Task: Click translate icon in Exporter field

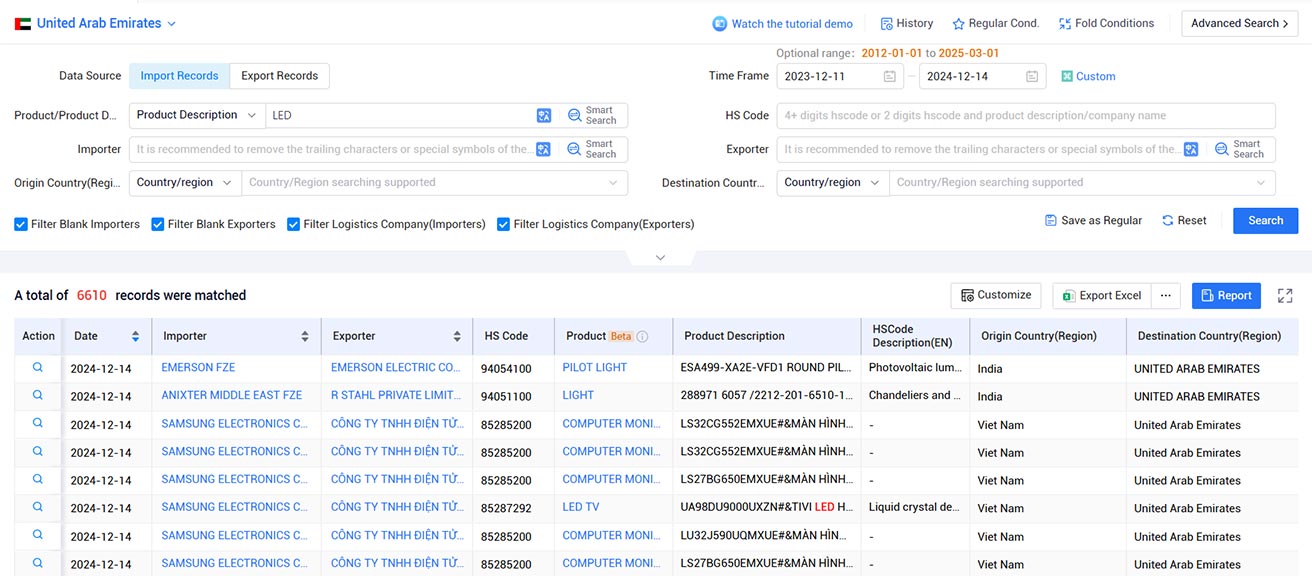Action: 1191,149
